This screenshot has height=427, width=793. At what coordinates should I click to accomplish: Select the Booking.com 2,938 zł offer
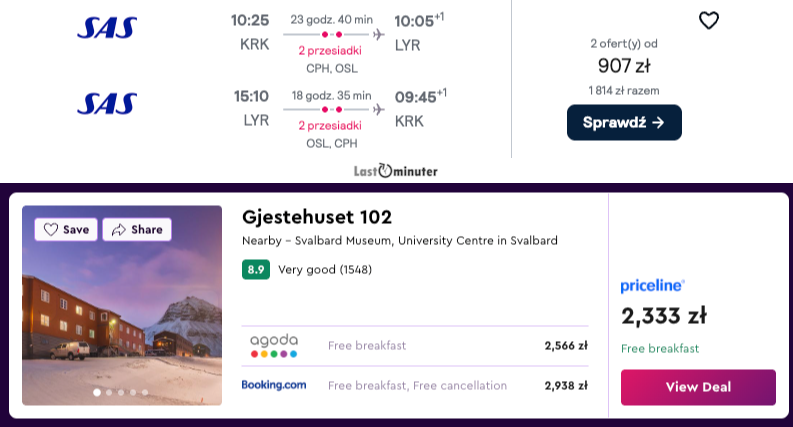point(415,386)
